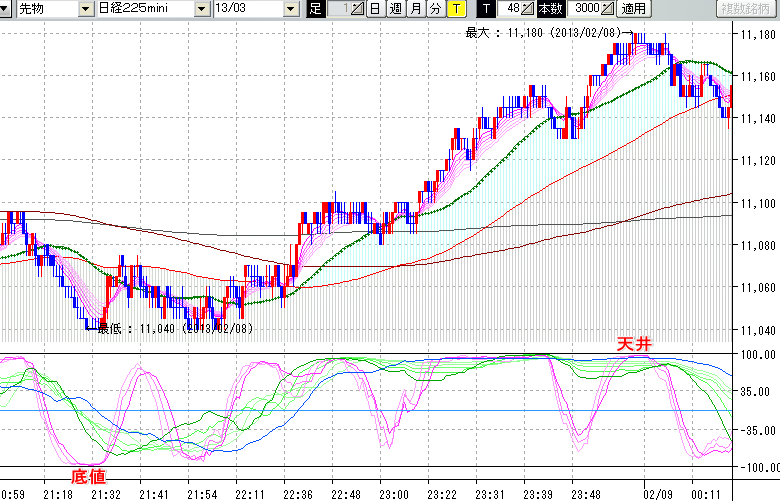This screenshot has height=501, width=780.
Task: Click the black 本数 label icon
Action: (550, 9)
